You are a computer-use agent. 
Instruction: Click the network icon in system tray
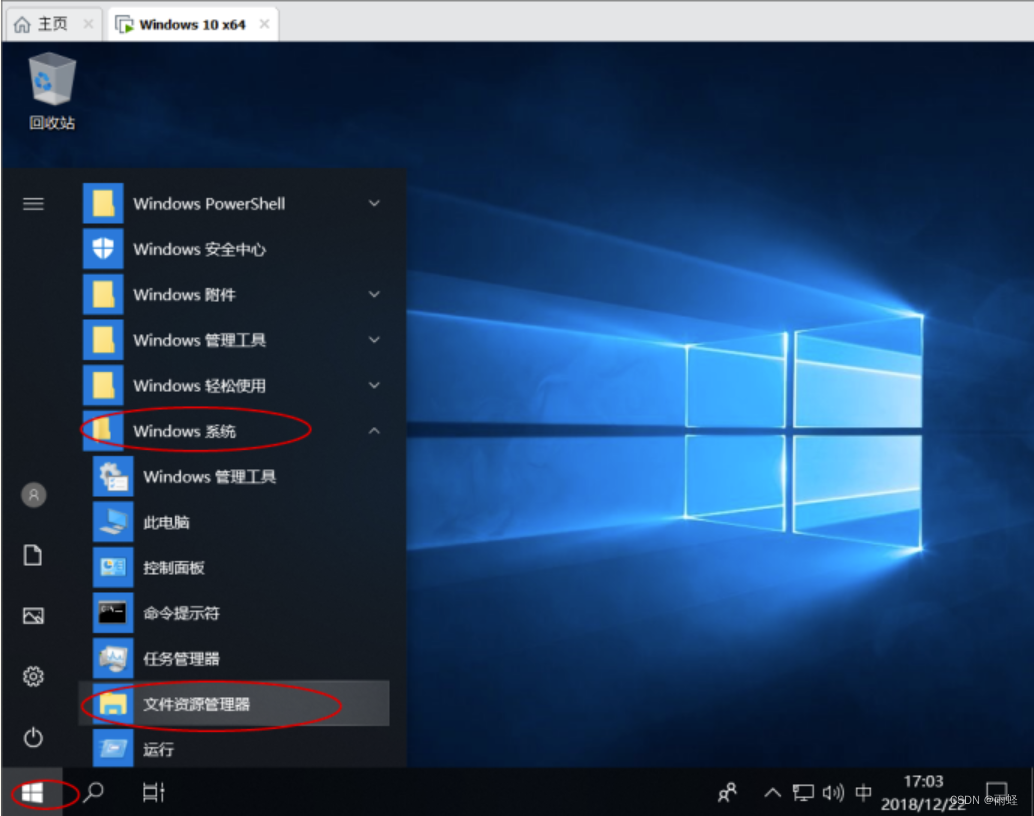point(803,792)
